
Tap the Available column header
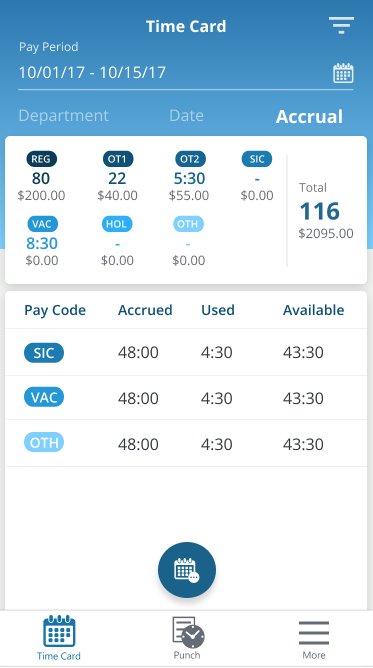pos(313,310)
